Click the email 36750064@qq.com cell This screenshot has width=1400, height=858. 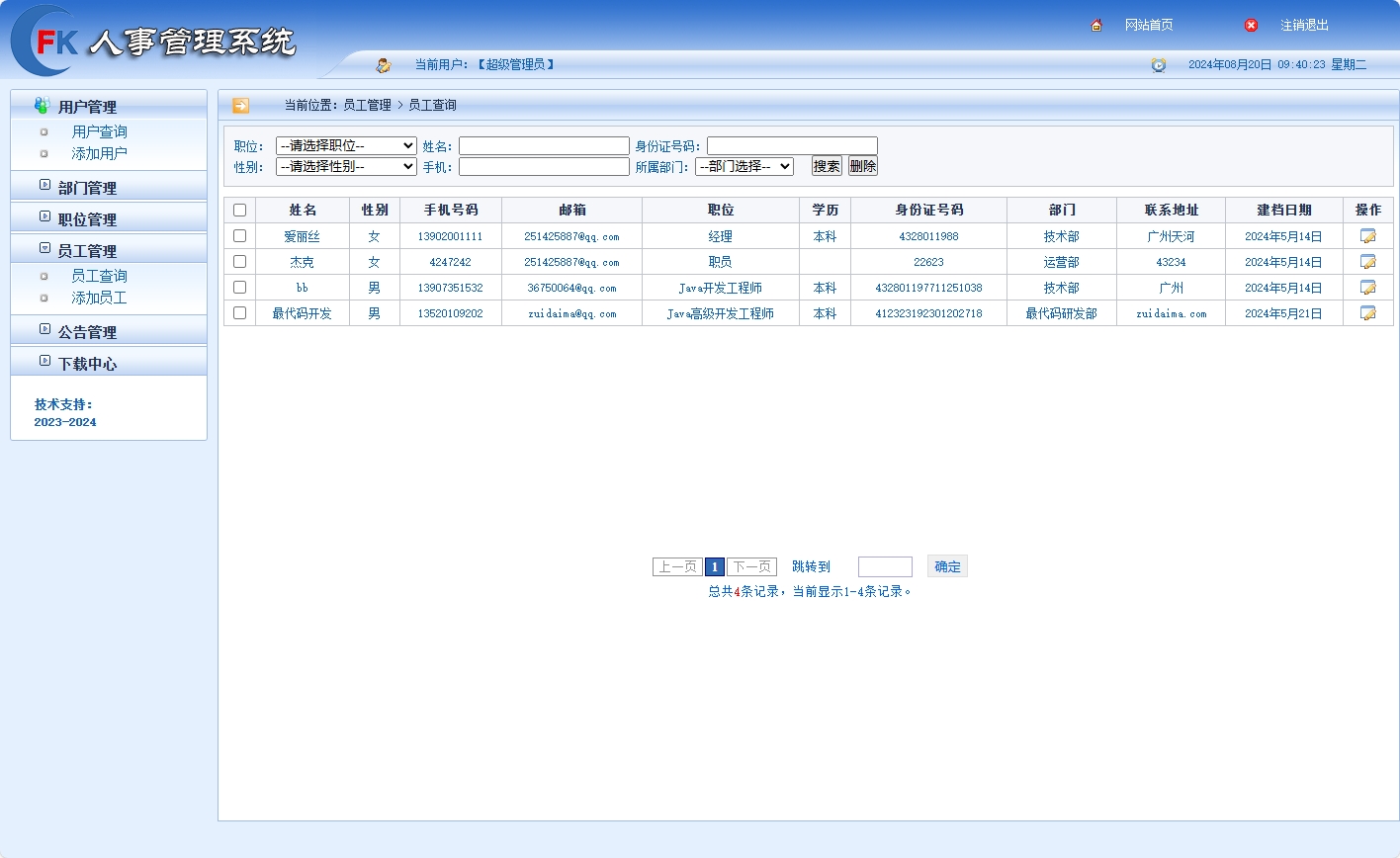(571, 288)
